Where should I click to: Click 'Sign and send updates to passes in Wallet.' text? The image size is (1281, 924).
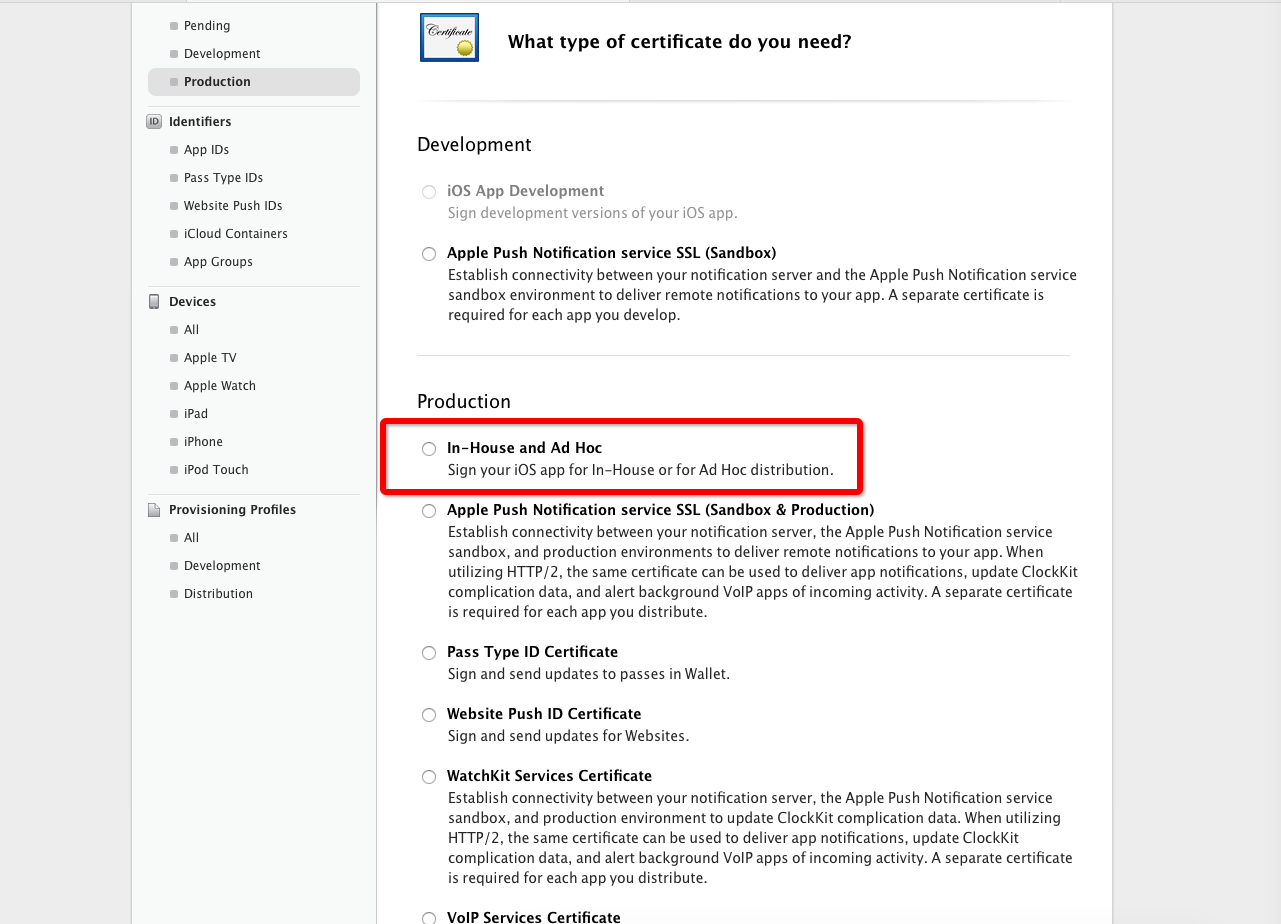click(x=589, y=674)
